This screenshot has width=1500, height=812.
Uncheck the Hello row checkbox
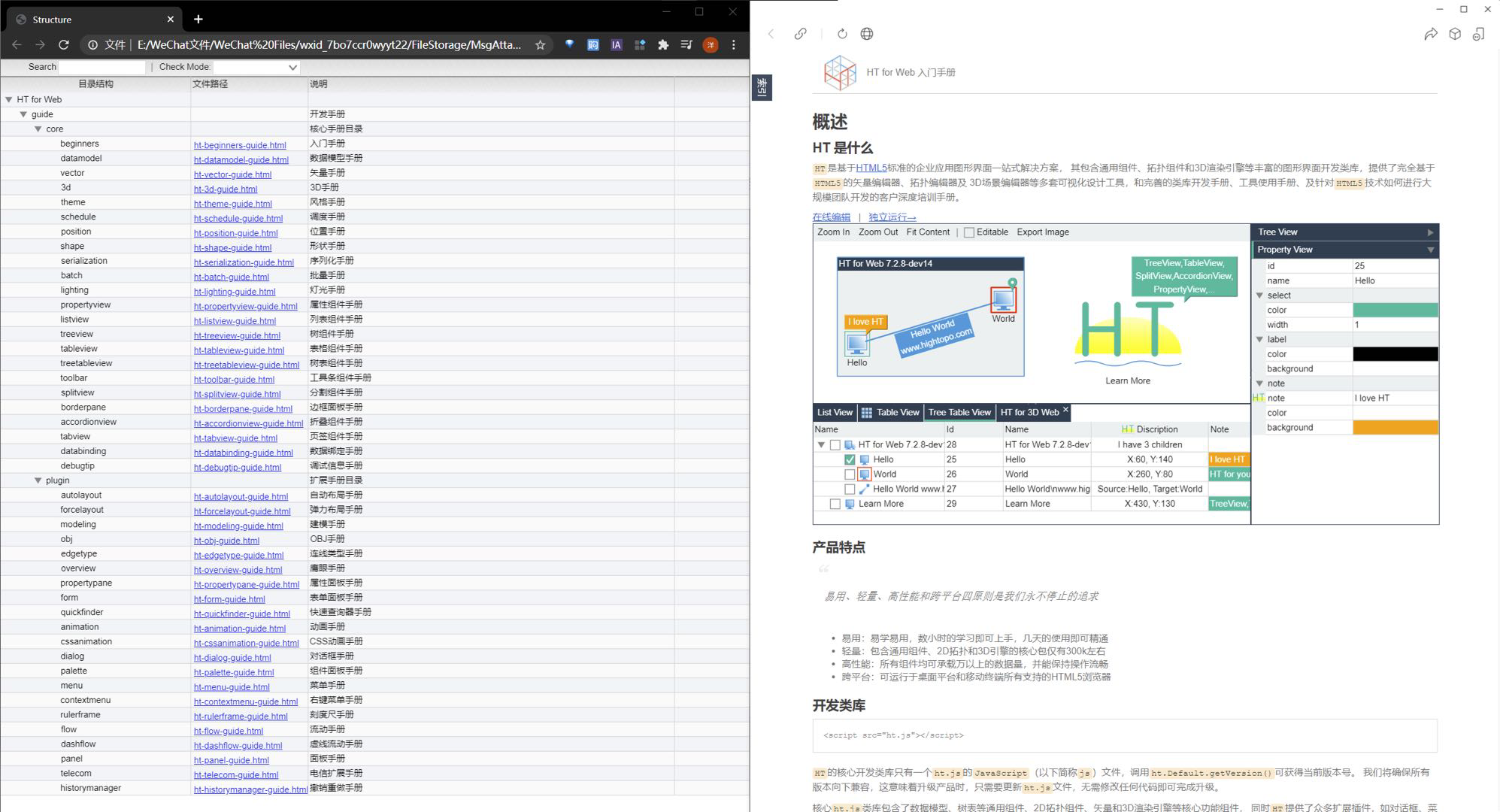click(850, 459)
